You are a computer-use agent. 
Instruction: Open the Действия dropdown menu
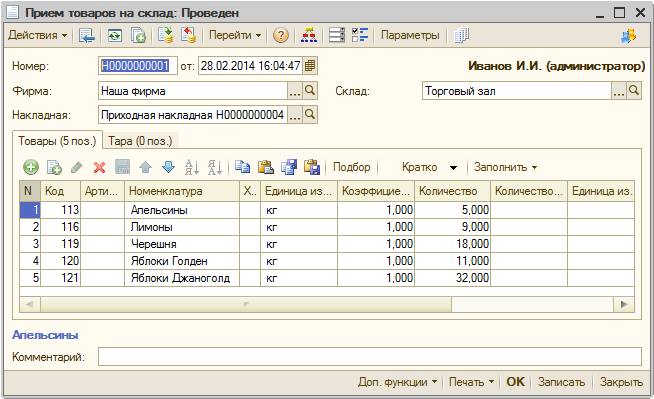point(38,35)
